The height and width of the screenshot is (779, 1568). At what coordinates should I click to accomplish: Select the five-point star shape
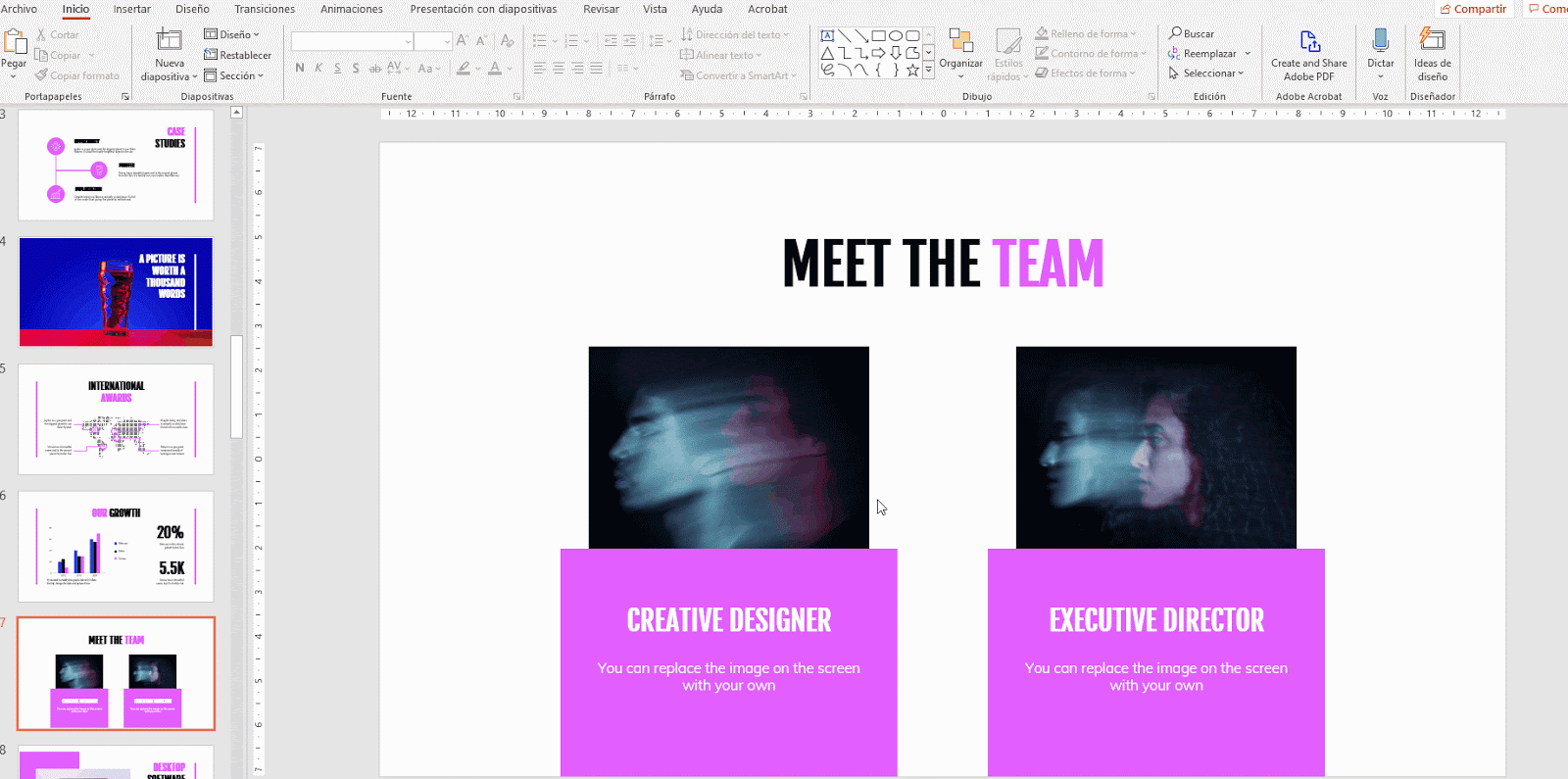tap(912, 70)
